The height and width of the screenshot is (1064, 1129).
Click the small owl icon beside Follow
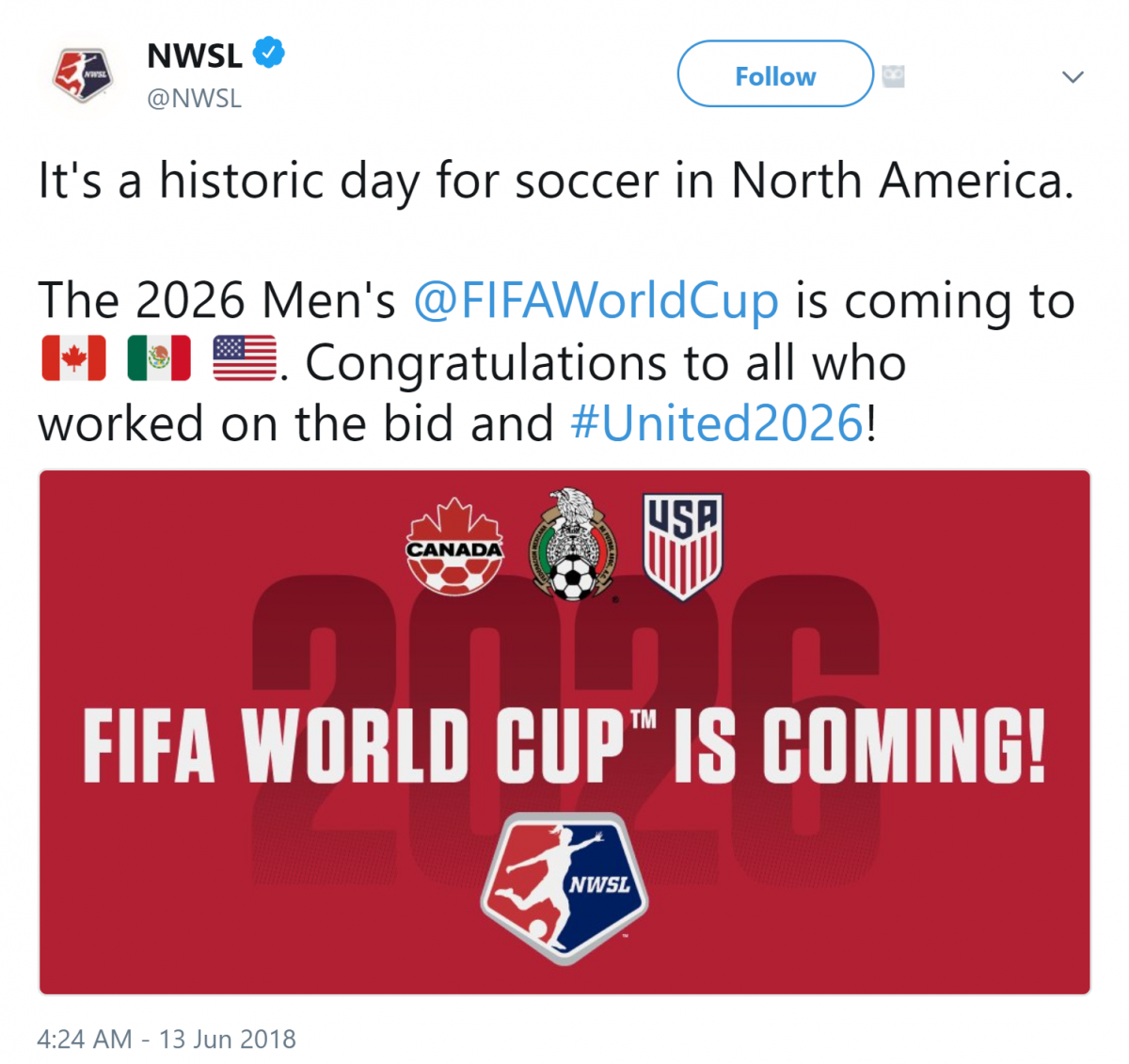894,76
